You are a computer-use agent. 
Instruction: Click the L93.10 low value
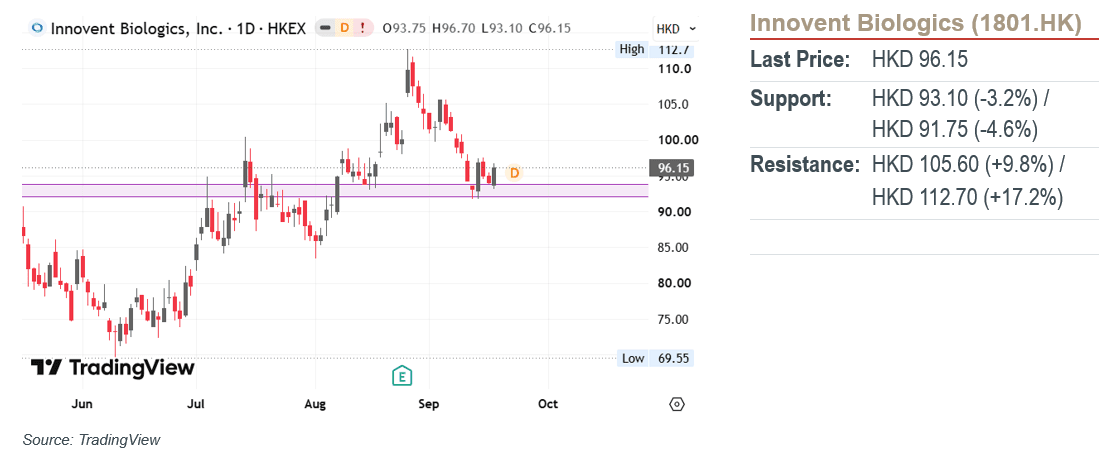pyautogui.click(x=502, y=29)
